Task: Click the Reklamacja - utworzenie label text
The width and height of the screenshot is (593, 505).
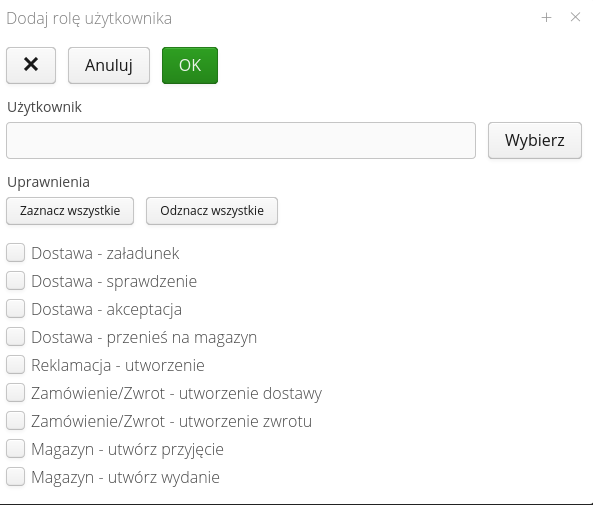Action: click(x=118, y=365)
